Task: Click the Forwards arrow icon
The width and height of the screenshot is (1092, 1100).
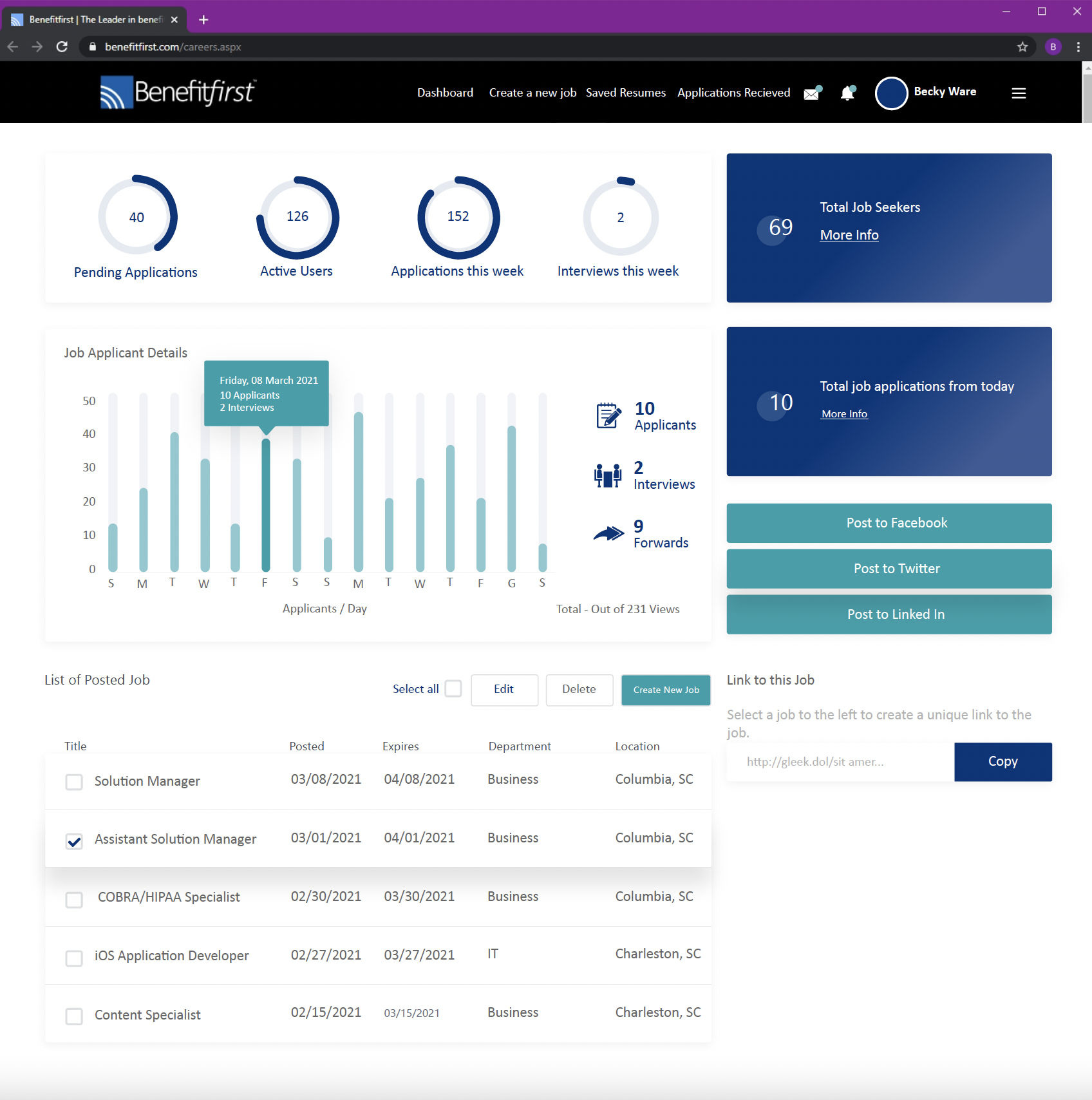Action: (x=608, y=534)
